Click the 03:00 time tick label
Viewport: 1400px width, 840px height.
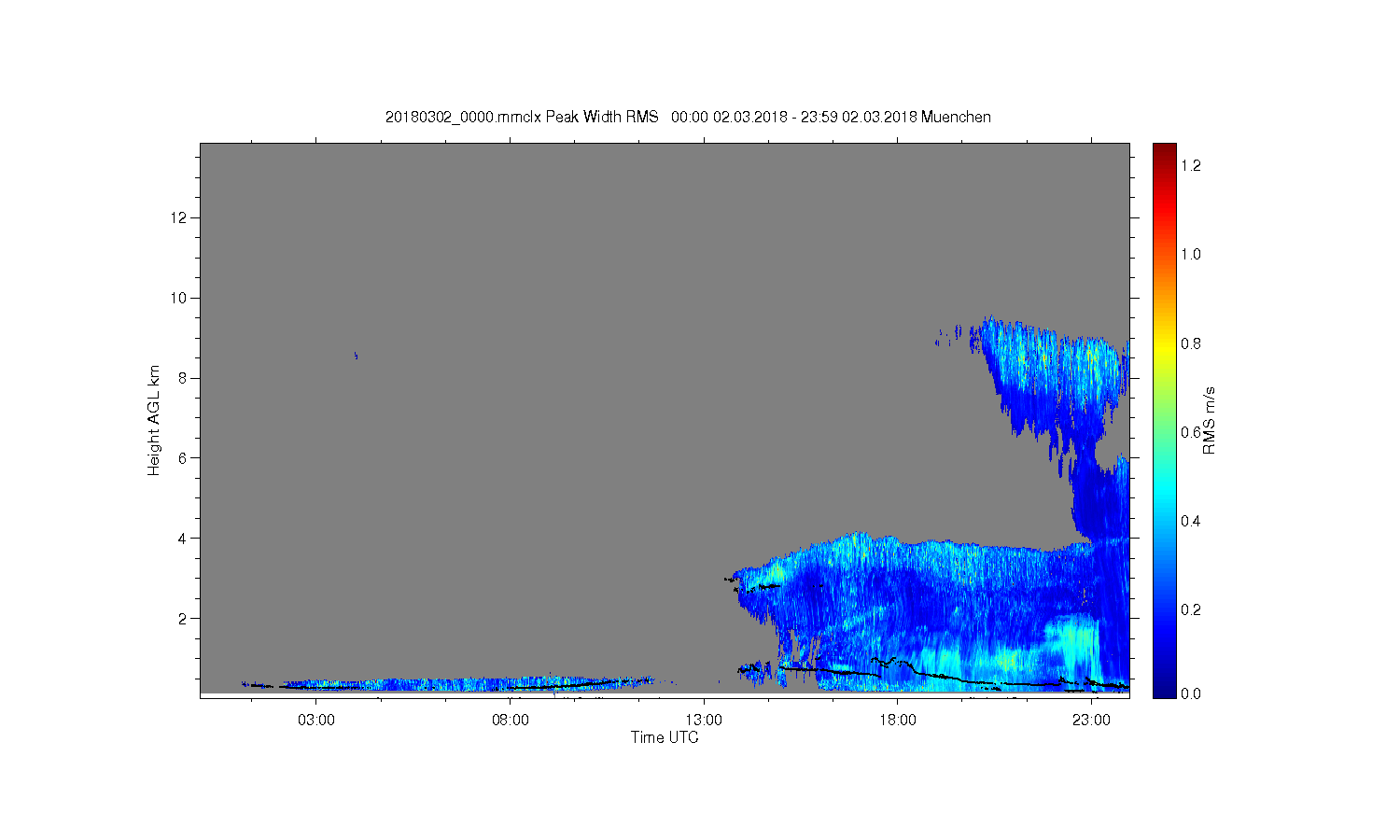coord(316,721)
